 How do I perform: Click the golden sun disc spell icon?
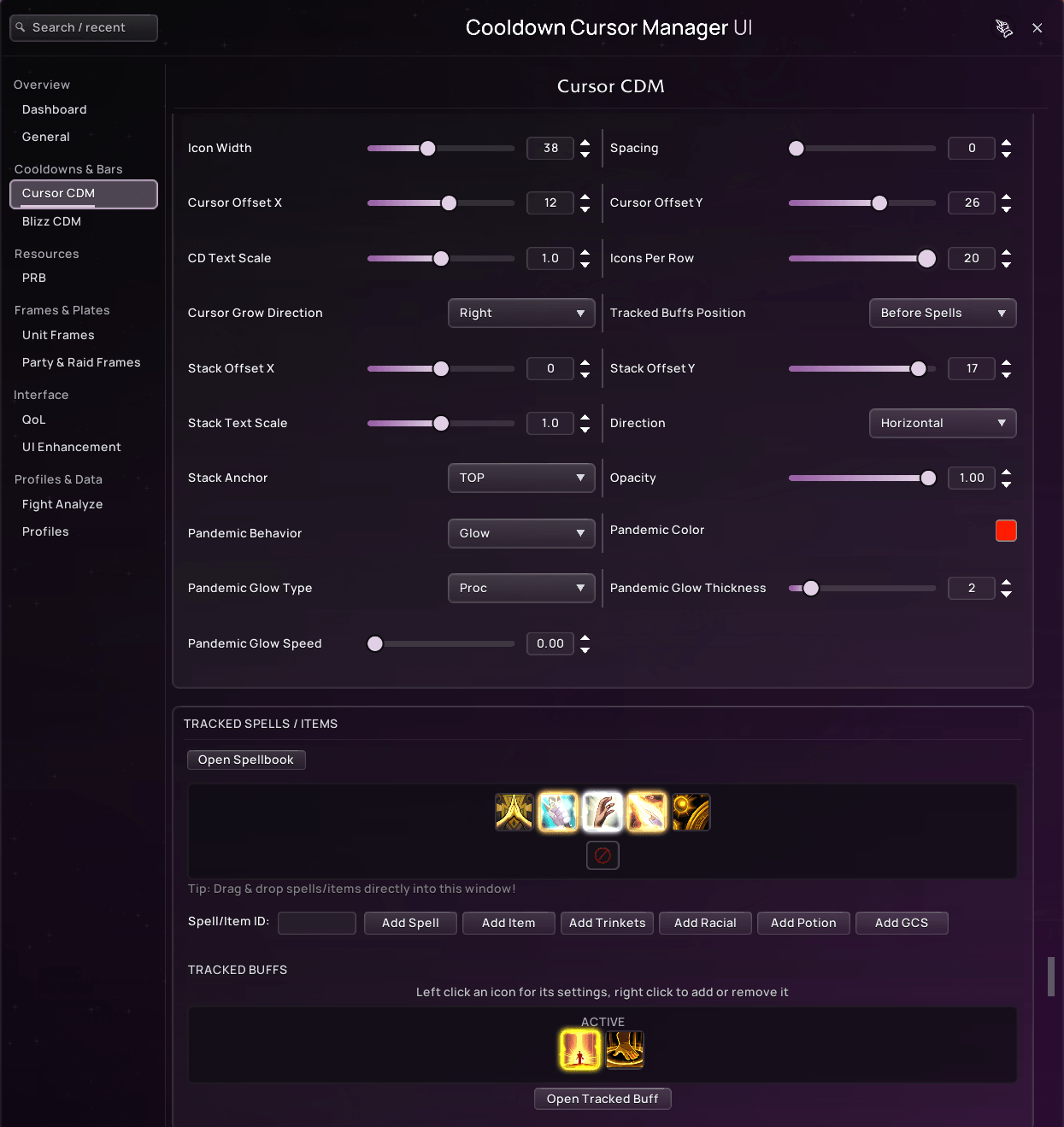(691, 812)
